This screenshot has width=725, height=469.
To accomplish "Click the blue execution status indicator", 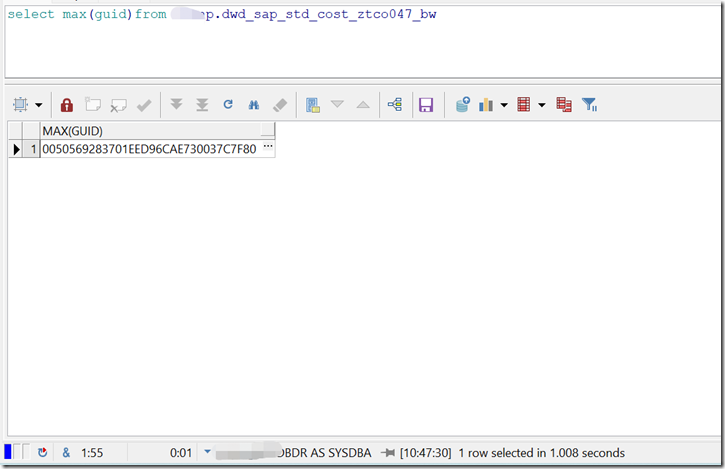I will [x=8, y=451].
